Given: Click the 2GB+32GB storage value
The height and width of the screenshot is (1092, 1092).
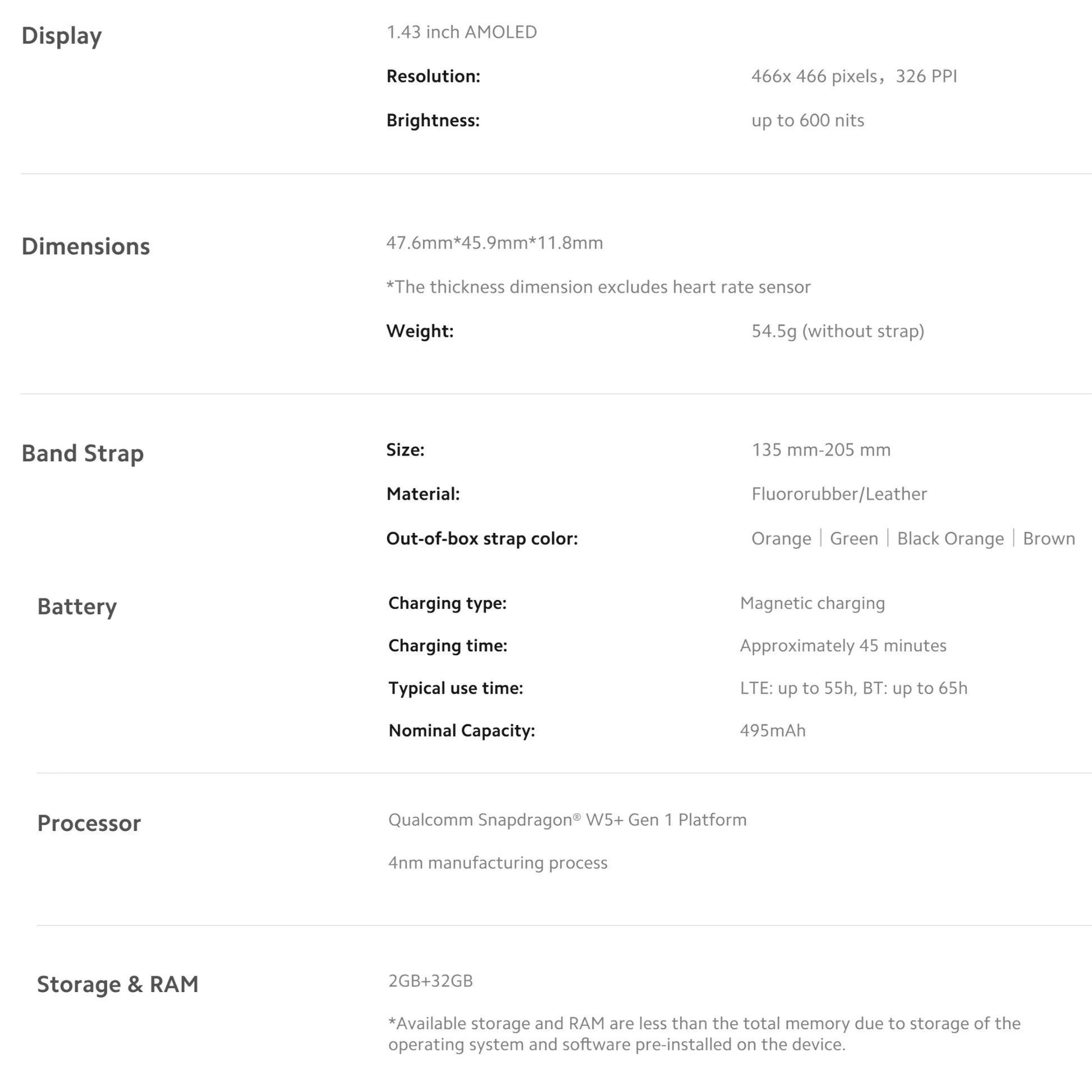Looking at the screenshot, I should tap(431, 981).
